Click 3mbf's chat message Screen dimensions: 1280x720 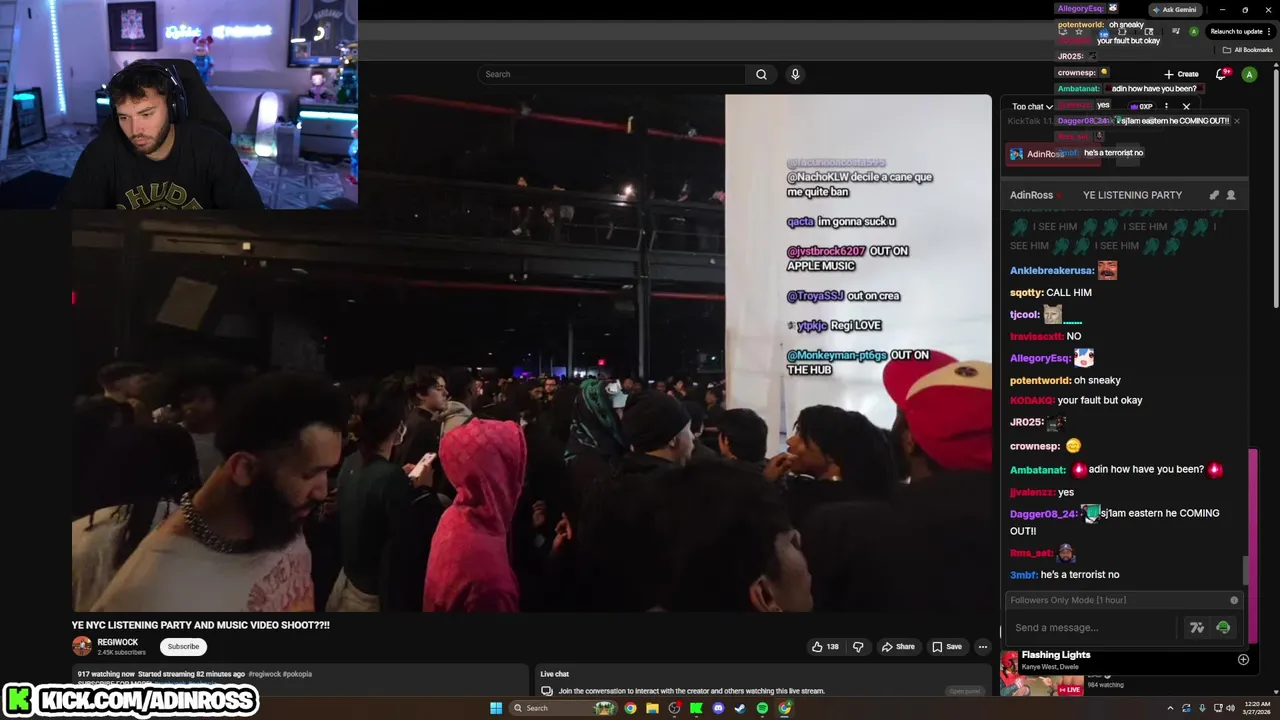pos(1080,575)
